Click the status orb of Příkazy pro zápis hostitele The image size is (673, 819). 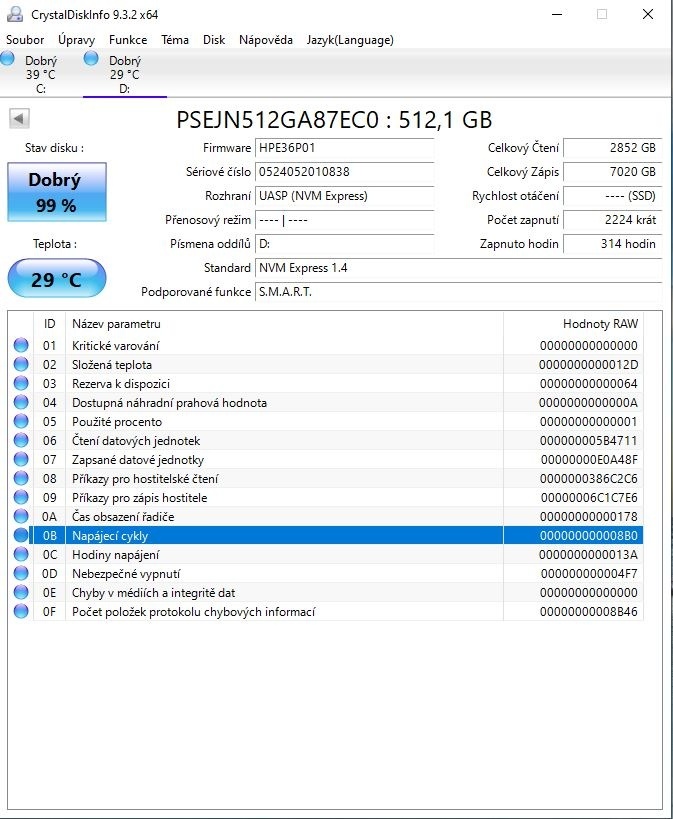[x=21, y=497]
